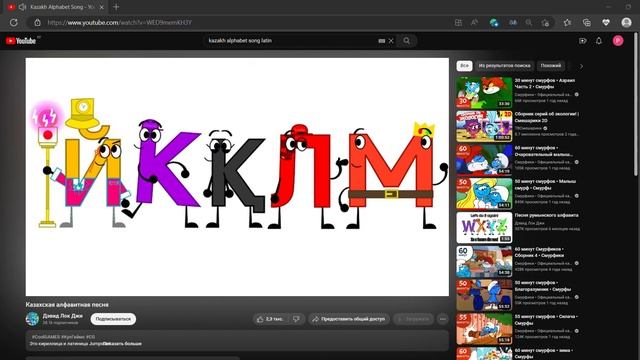Open the browser profile avatar
The image size is (640, 360).
[x=626, y=22]
